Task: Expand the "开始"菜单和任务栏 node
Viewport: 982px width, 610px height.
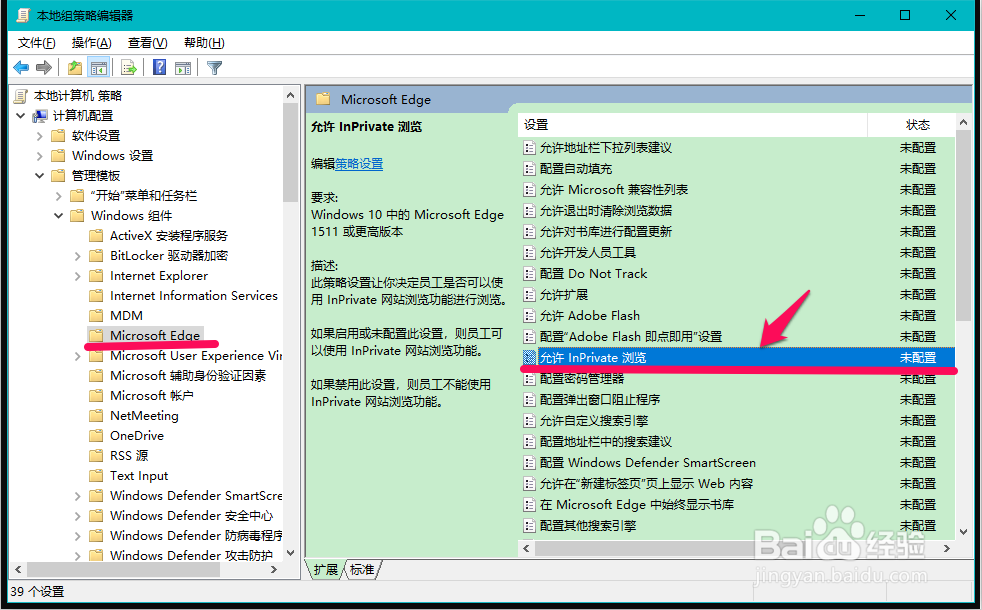Action: pyautogui.click(x=58, y=196)
